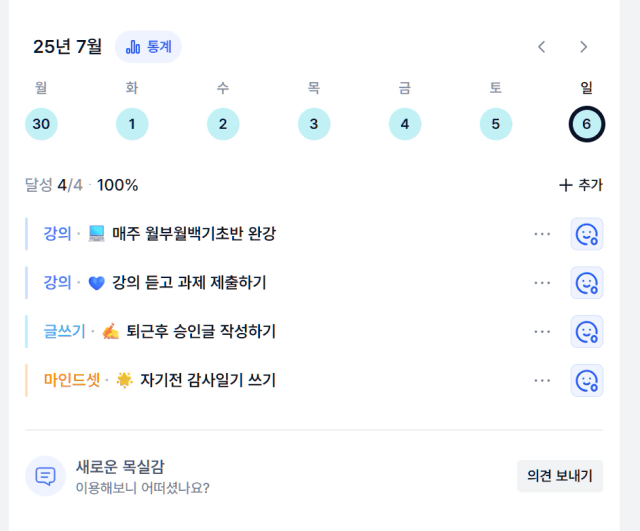Image resolution: width=640 pixels, height=531 pixels.
Task: Select Wednesday date 2
Action: point(223,124)
